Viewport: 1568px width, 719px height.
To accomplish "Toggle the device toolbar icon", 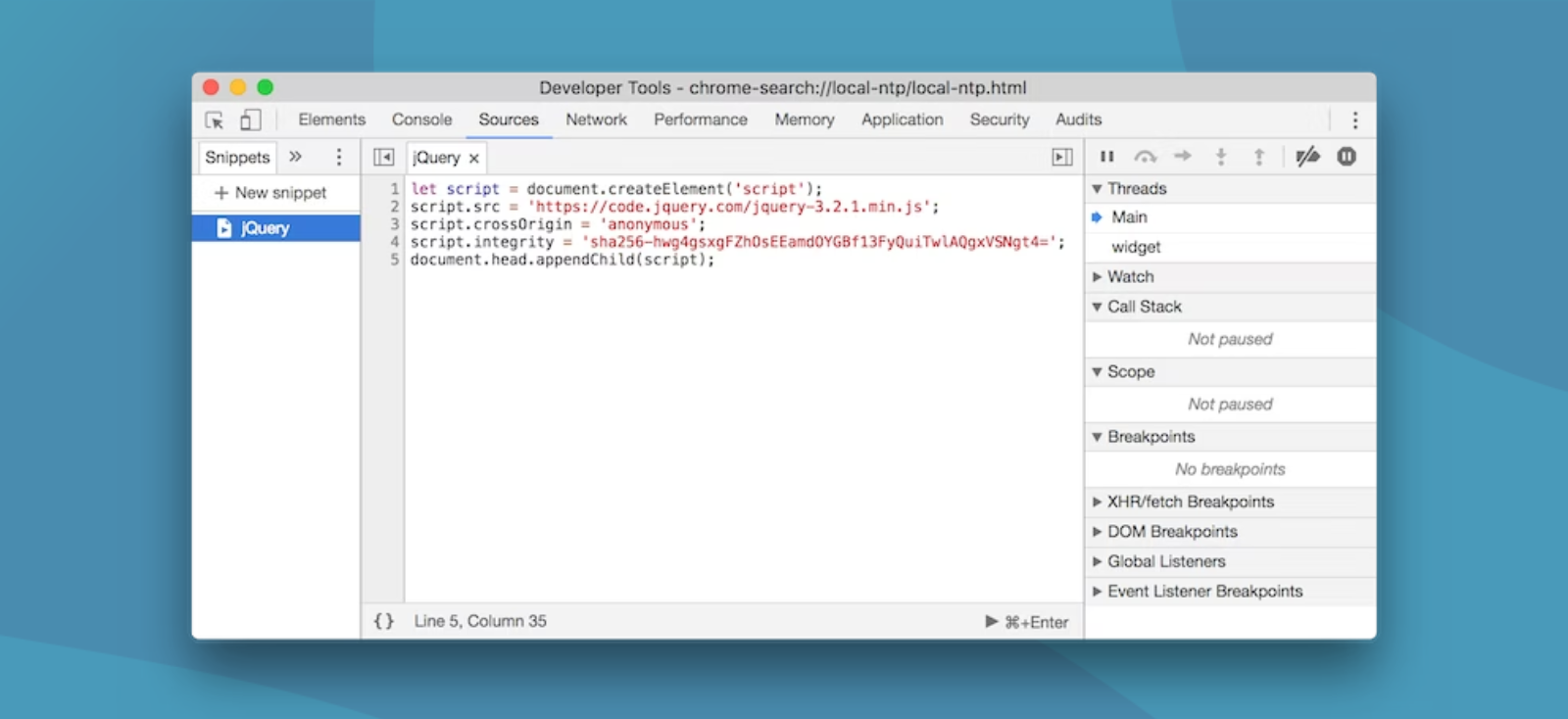I will pyautogui.click(x=250, y=120).
